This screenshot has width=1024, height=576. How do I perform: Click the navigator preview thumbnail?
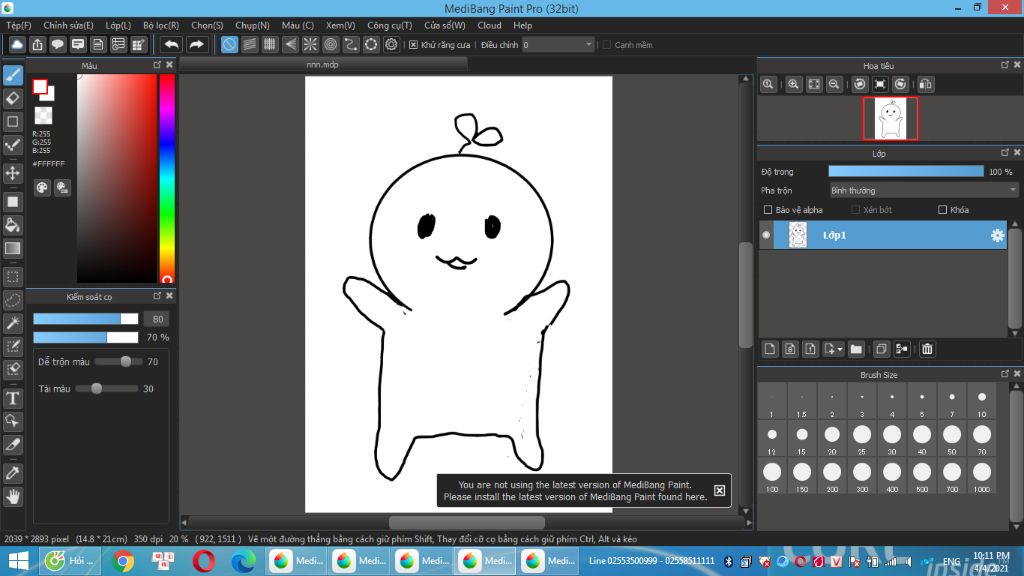pos(890,119)
